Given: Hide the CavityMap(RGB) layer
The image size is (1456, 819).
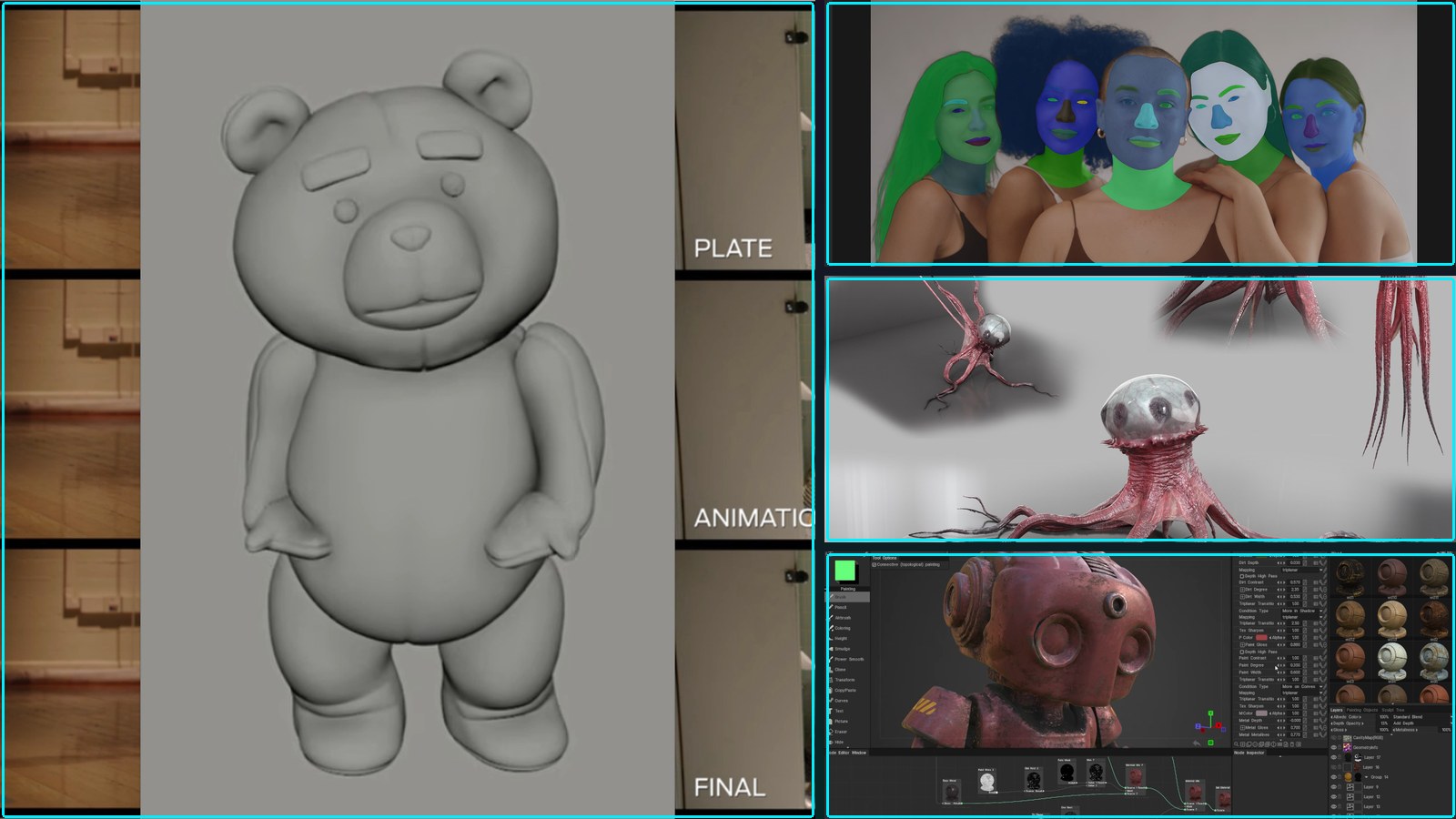Looking at the screenshot, I should [x=1333, y=737].
